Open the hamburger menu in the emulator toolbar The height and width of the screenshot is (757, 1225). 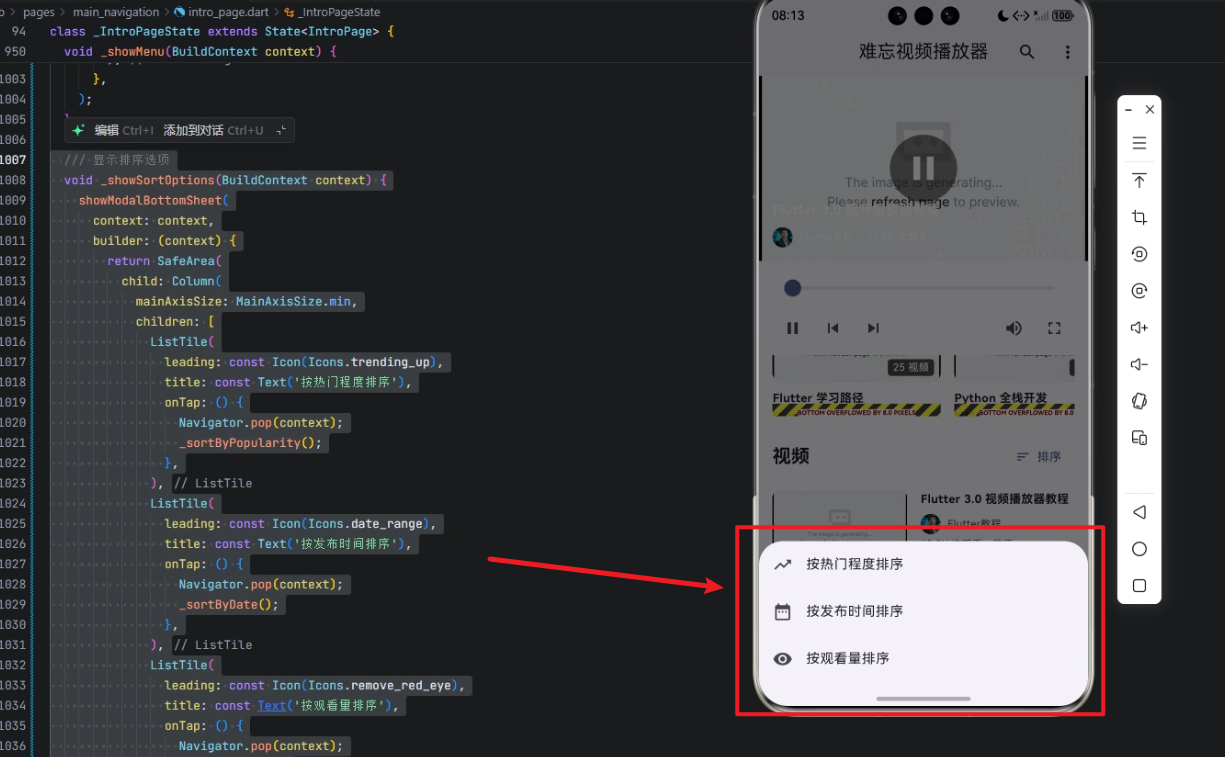[x=1139, y=143]
